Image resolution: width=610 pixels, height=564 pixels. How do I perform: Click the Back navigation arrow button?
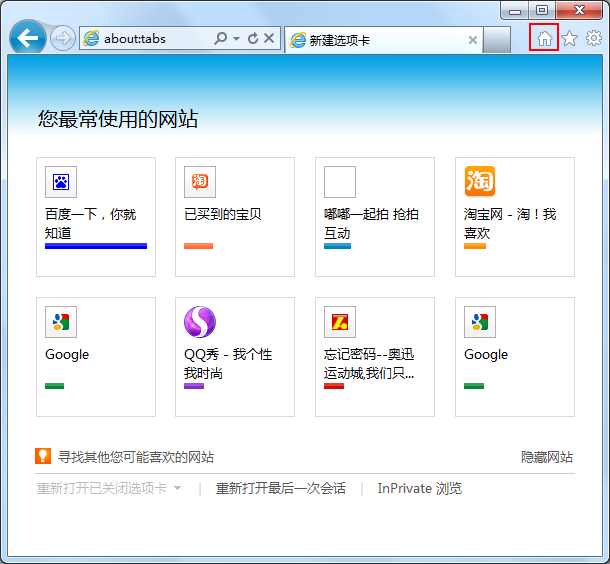point(28,38)
